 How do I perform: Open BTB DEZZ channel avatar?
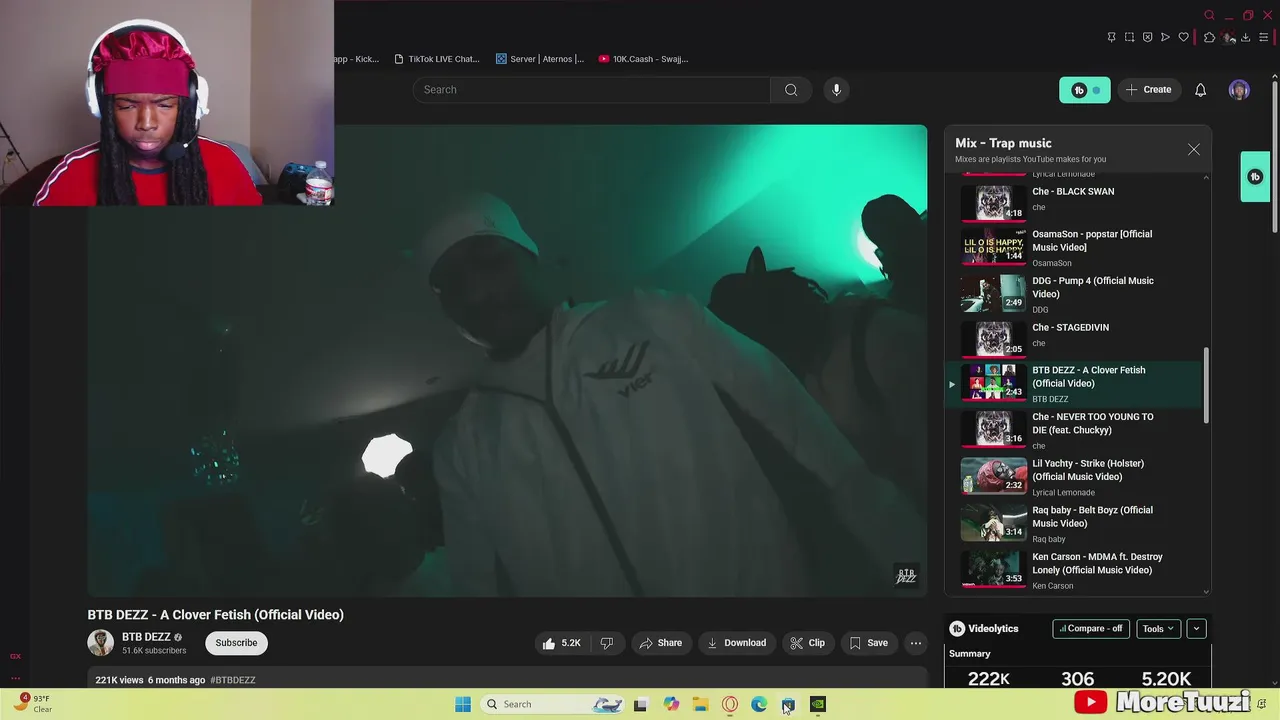(x=100, y=643)
